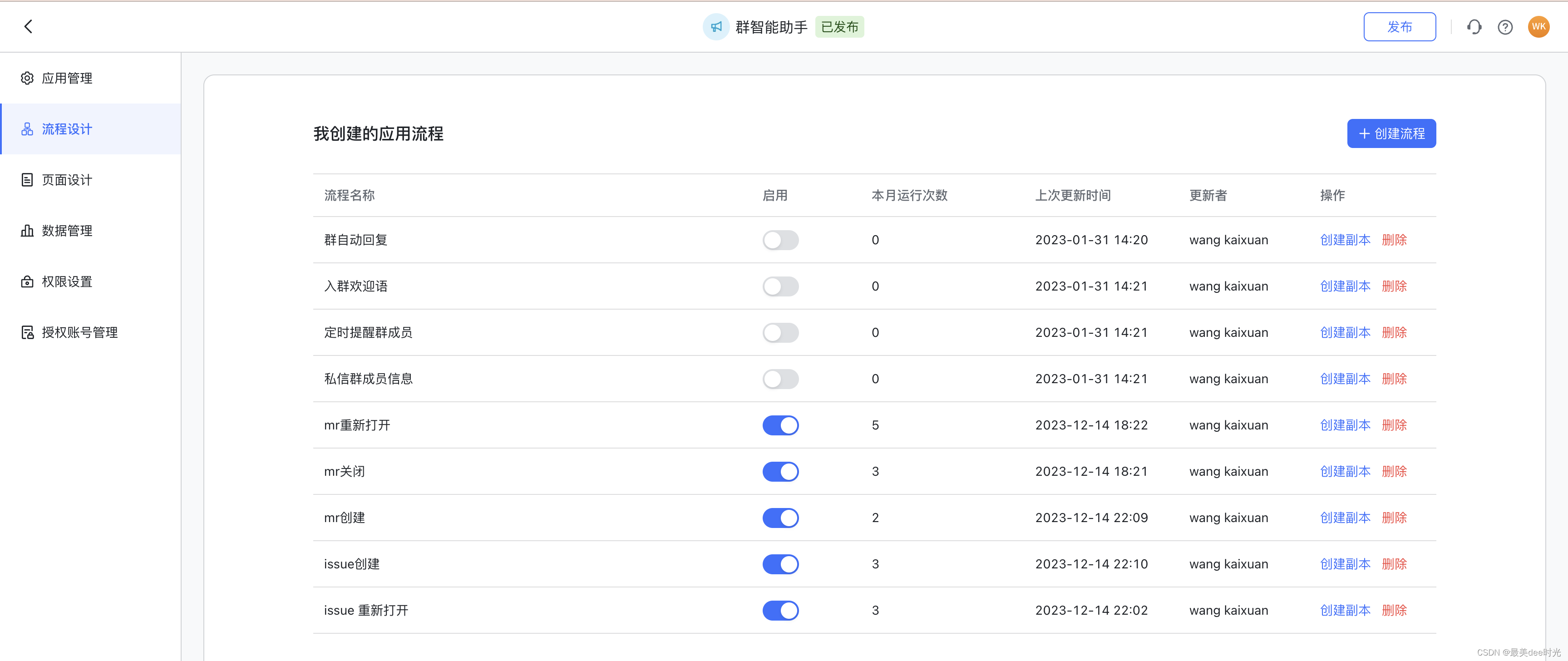Image resolution: width=1568 pixels, height=661 pixels.
Task: Enable the 群自动回复 flow toggle
Action: point(780,240)
